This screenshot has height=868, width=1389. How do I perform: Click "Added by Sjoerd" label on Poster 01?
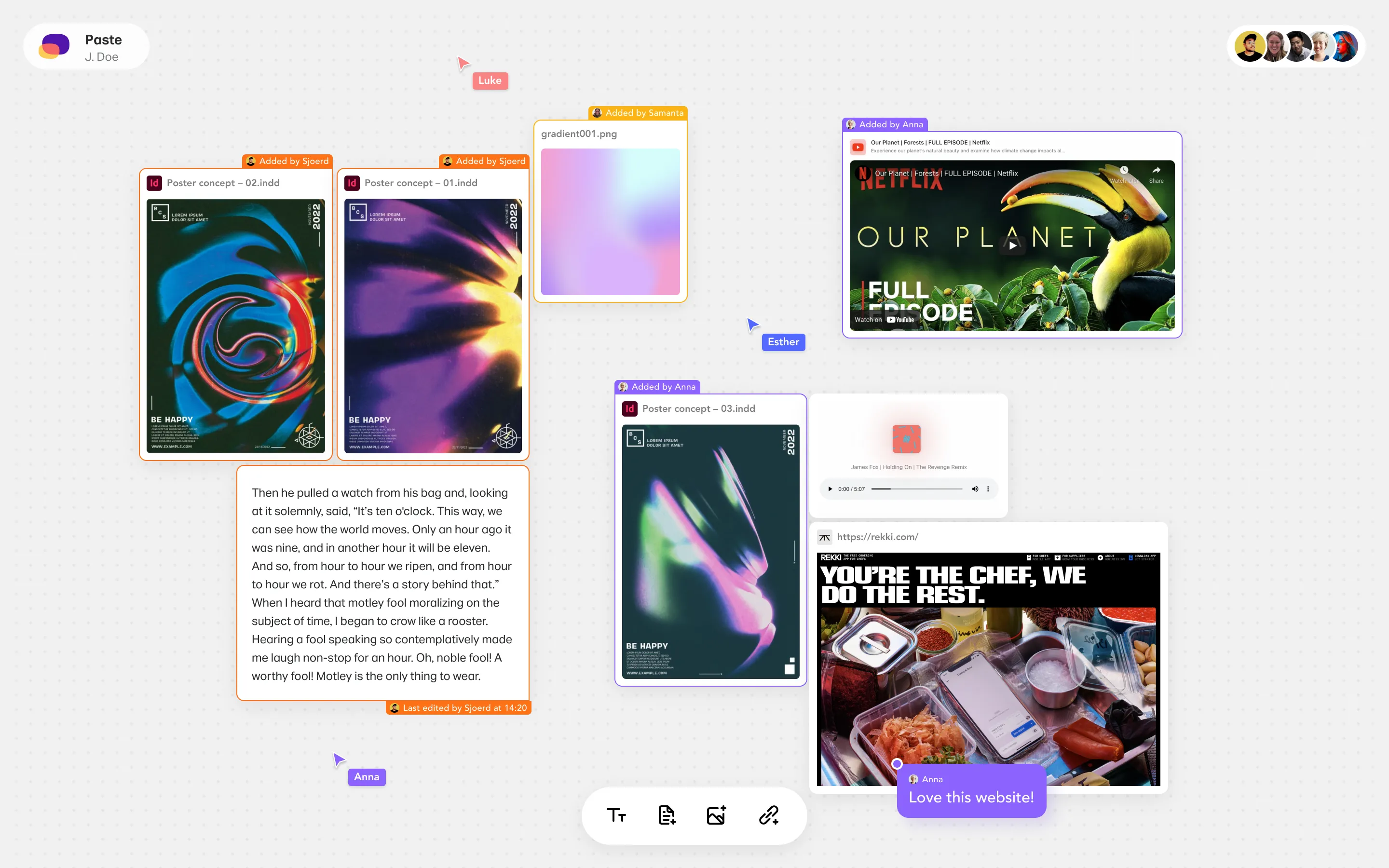click(484, 162)
